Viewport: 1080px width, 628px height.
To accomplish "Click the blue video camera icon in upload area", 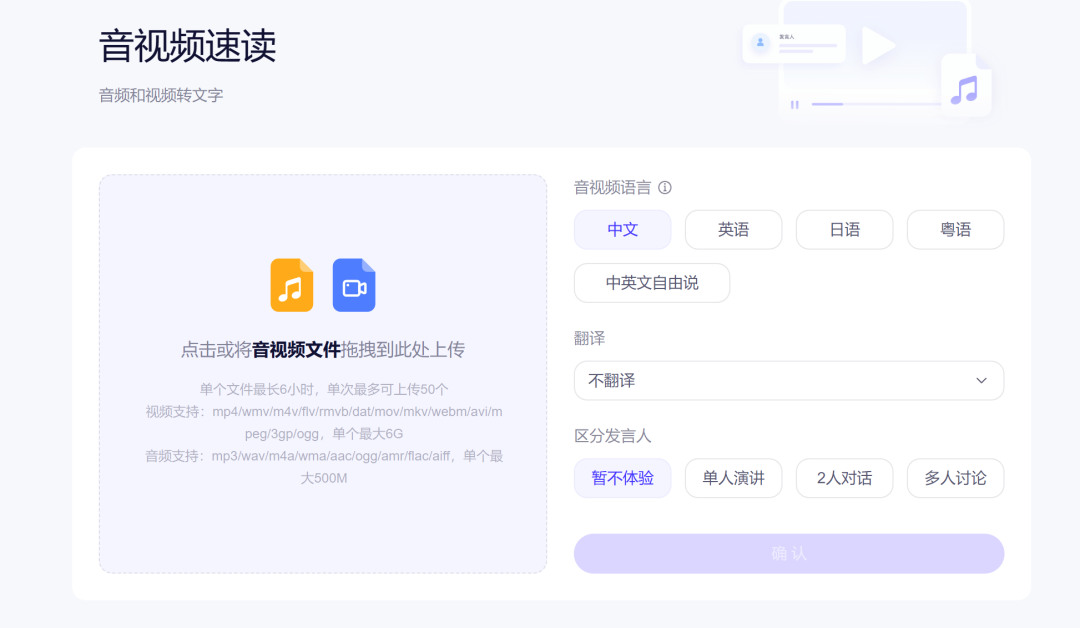I will point(354,285).
